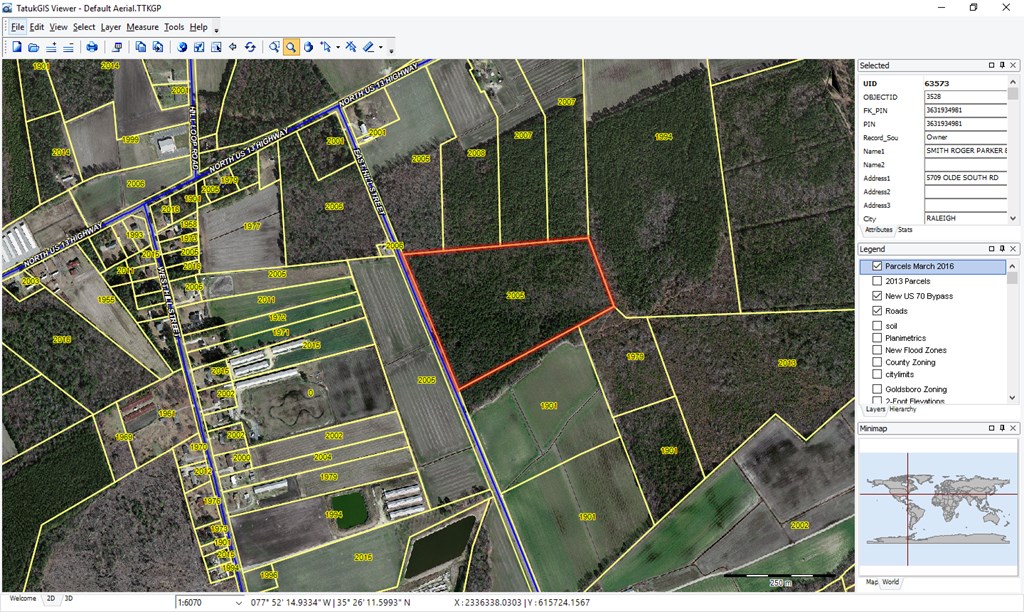This screenshot has height=612, width=1024.
Task: Click Selected panel scroll-down arrow
Action: 1013,219
